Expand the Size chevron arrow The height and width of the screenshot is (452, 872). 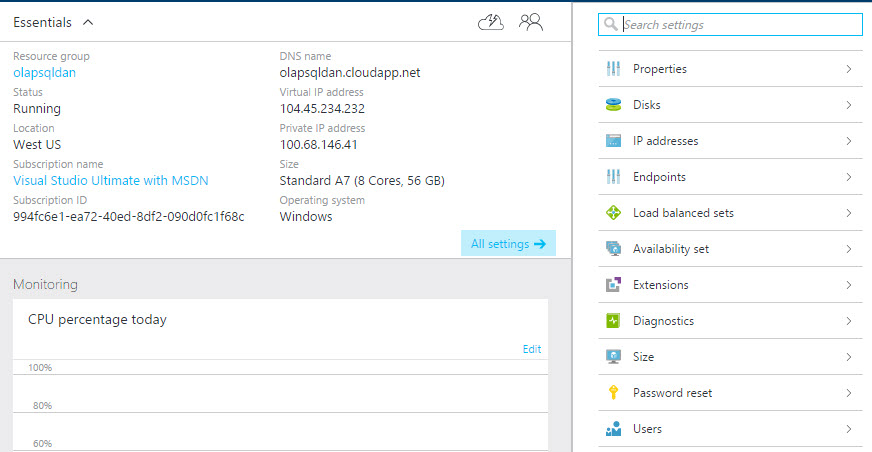[x=848, y=357]
